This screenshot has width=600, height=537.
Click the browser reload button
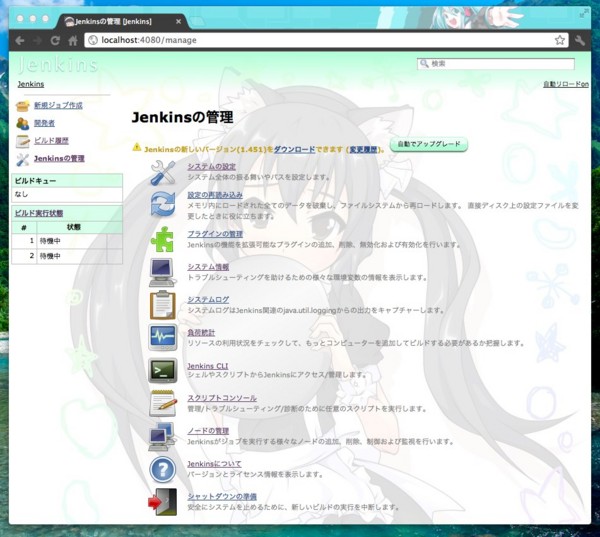point(55,41)
